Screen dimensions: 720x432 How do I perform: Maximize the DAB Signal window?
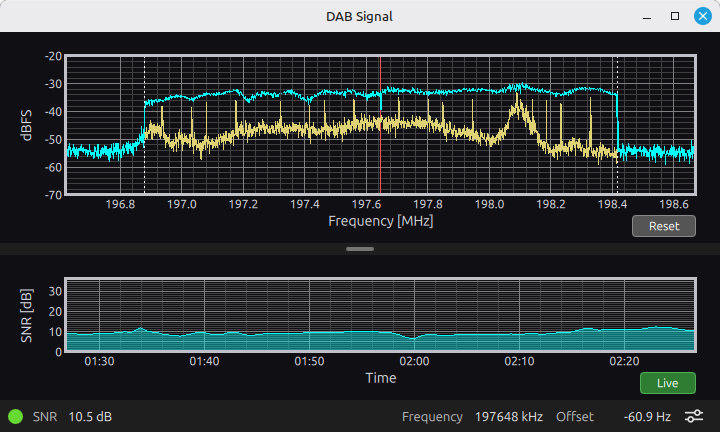click(x=675, y=16)
